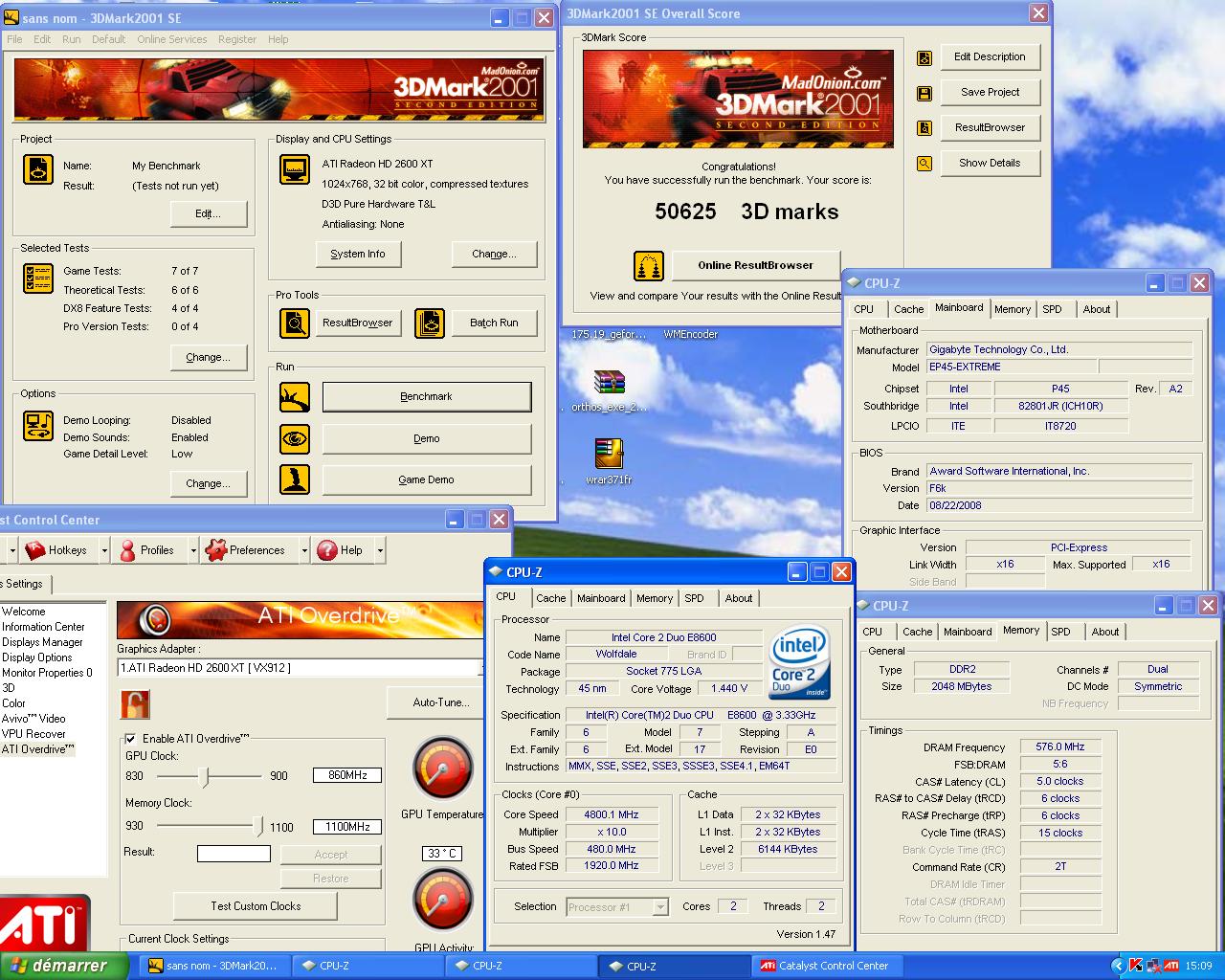Click the ATI tray icon in system tray
The height and width of the screenshot is (980, 1225).
[1170, 966]
